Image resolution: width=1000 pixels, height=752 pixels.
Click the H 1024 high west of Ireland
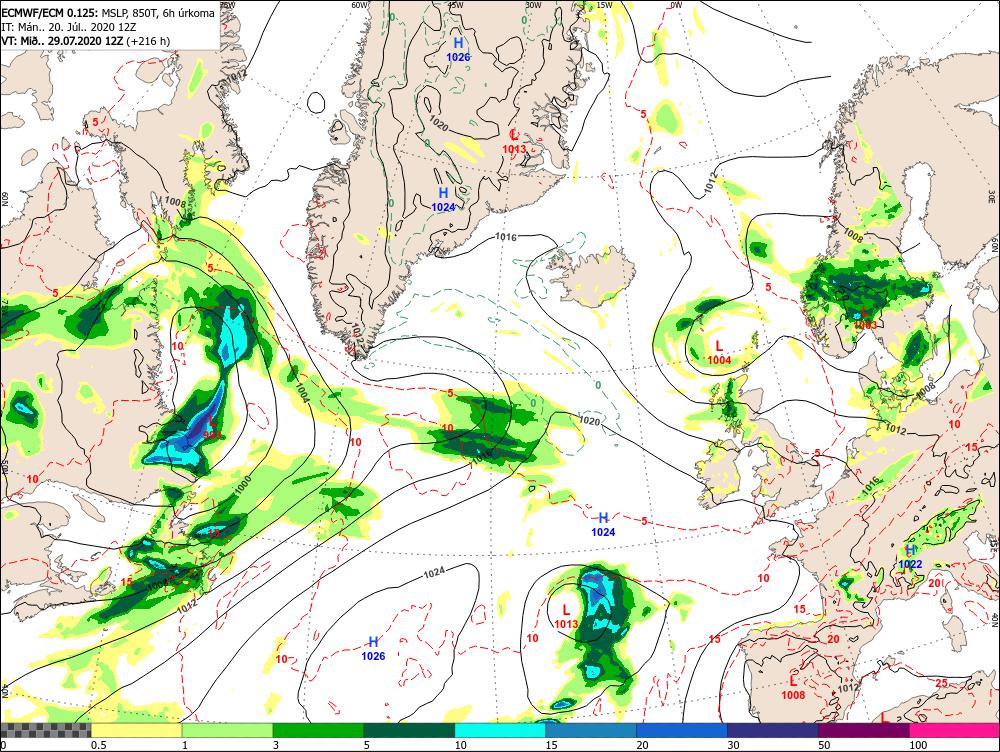tap(603, 524)
